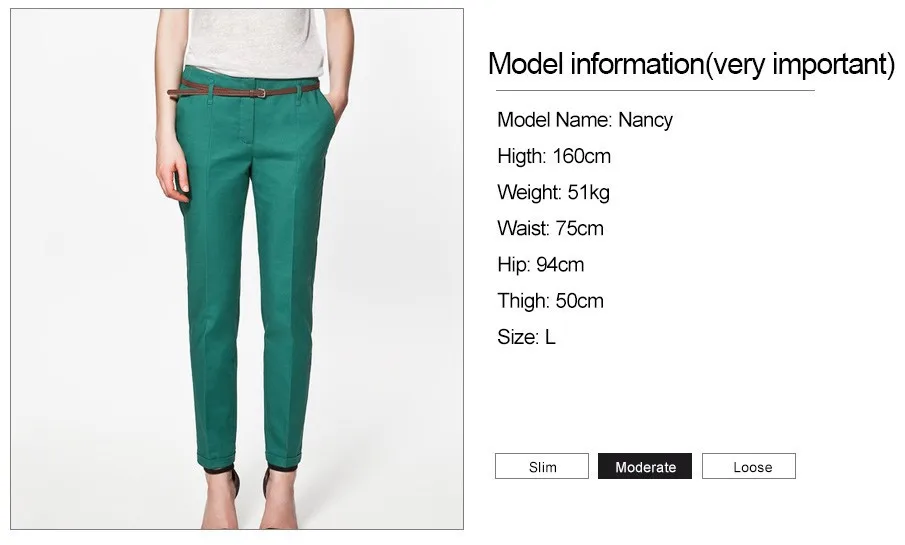Click the Waist: 75cm line
Image resolution: width=905 pixels, height=545 pixels.
coord(550,229)
